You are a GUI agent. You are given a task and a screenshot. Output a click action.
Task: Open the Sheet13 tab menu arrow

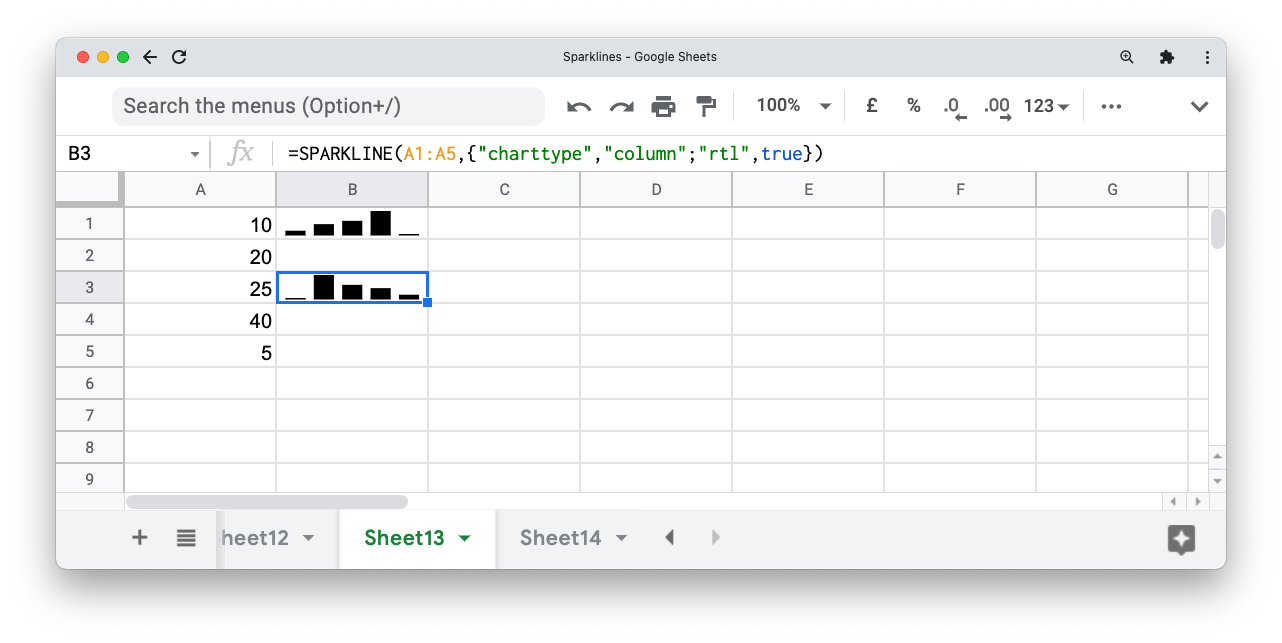pyautogui.click(x=463, y=537)
